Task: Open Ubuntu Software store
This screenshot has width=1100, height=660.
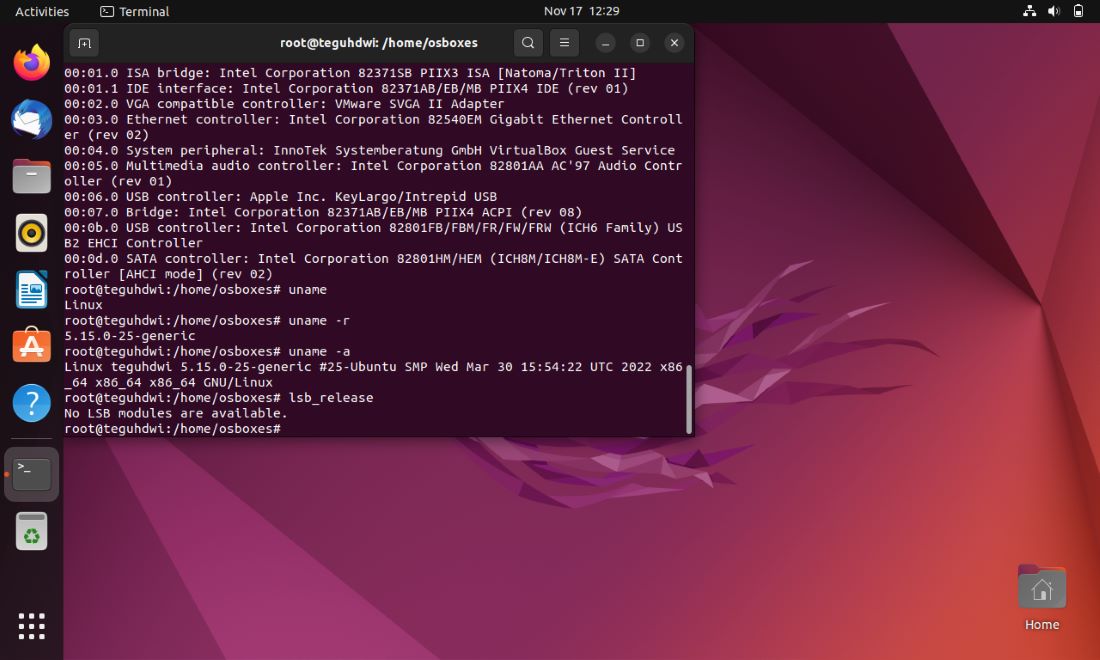Action: pos(32,345)
